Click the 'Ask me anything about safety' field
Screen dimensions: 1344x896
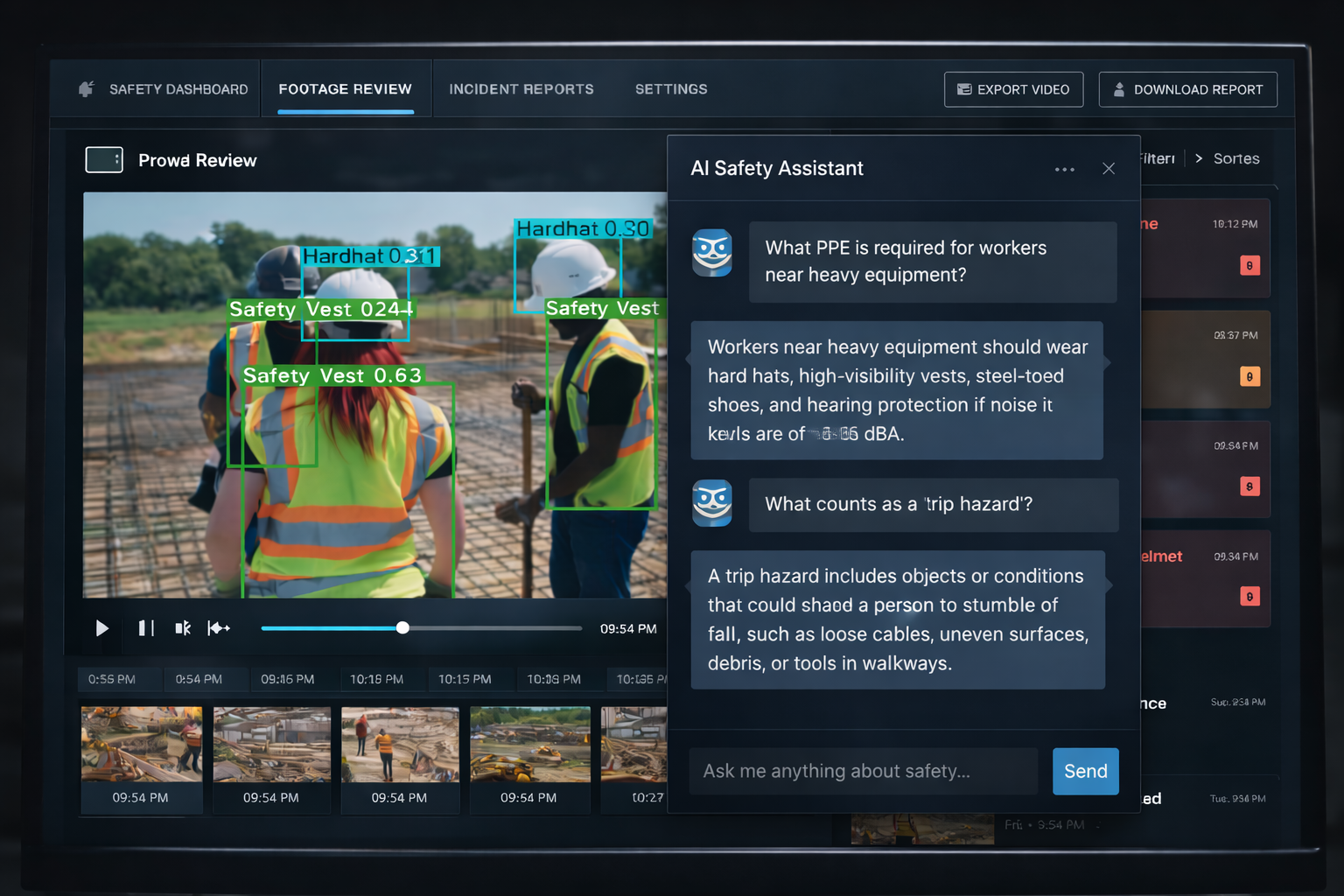[x=863, y=771]
